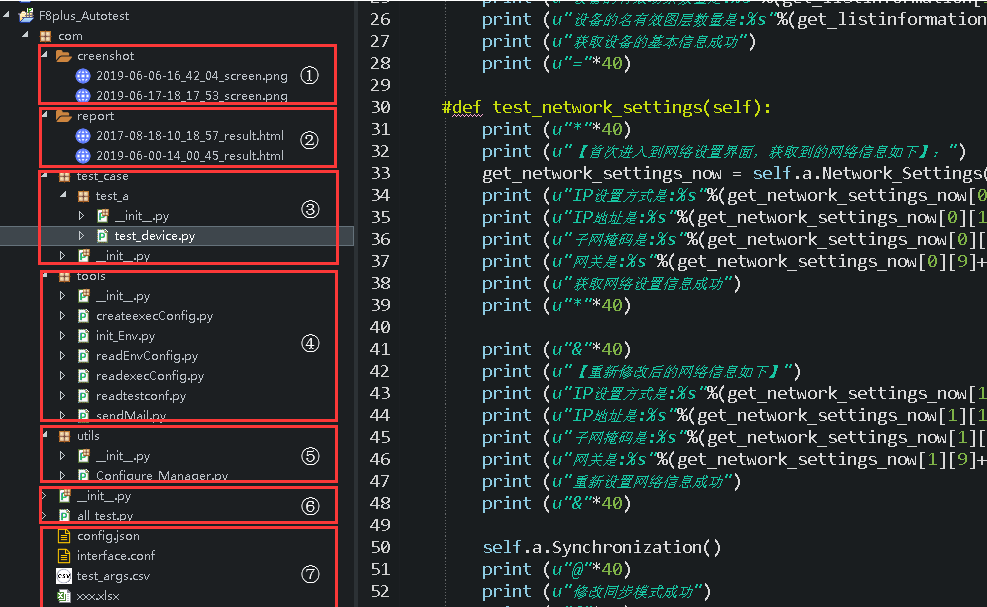Select the test_device.py file name

155,236
